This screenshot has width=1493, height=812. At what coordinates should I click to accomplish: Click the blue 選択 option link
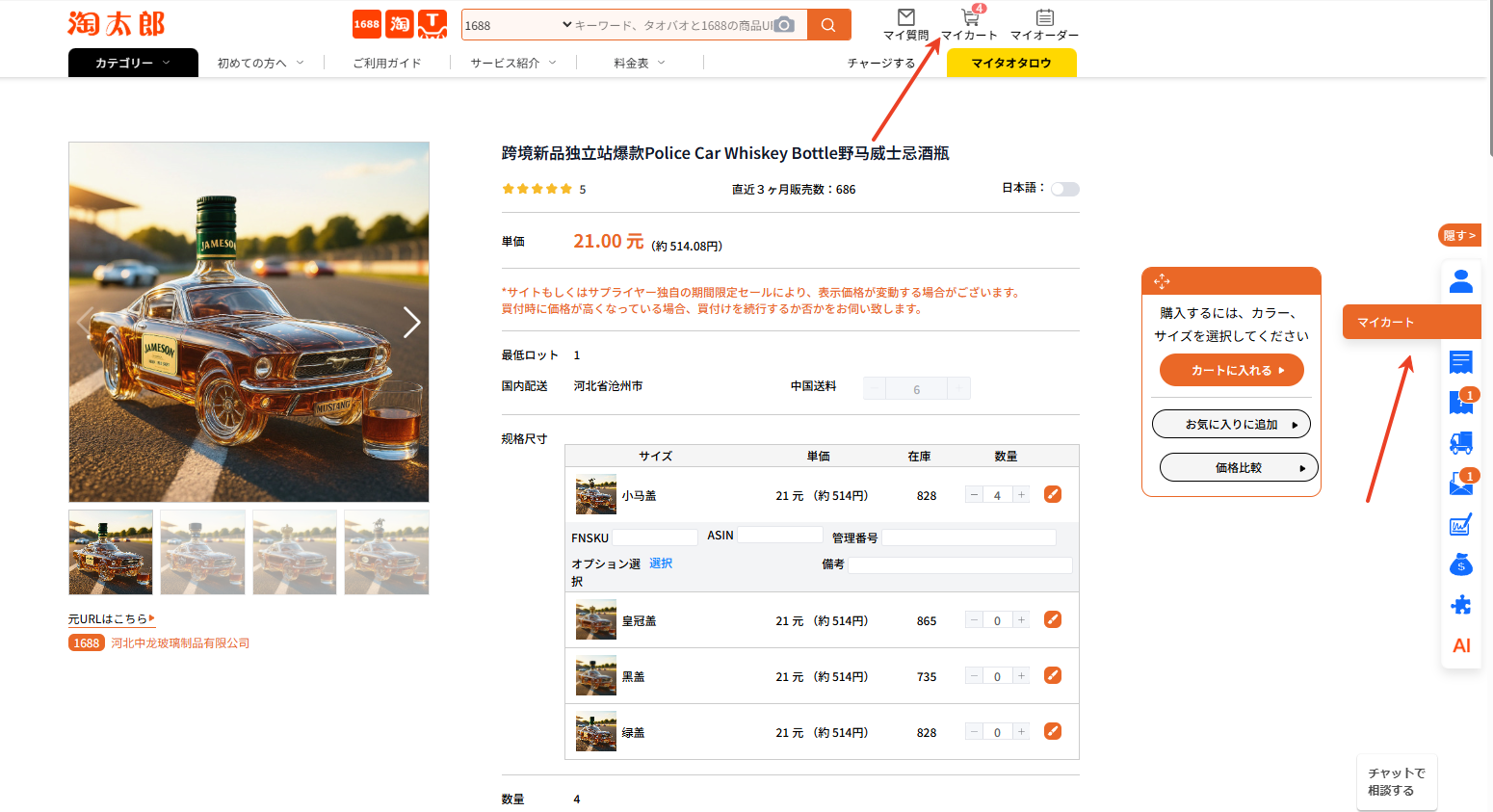click(661, 563)
